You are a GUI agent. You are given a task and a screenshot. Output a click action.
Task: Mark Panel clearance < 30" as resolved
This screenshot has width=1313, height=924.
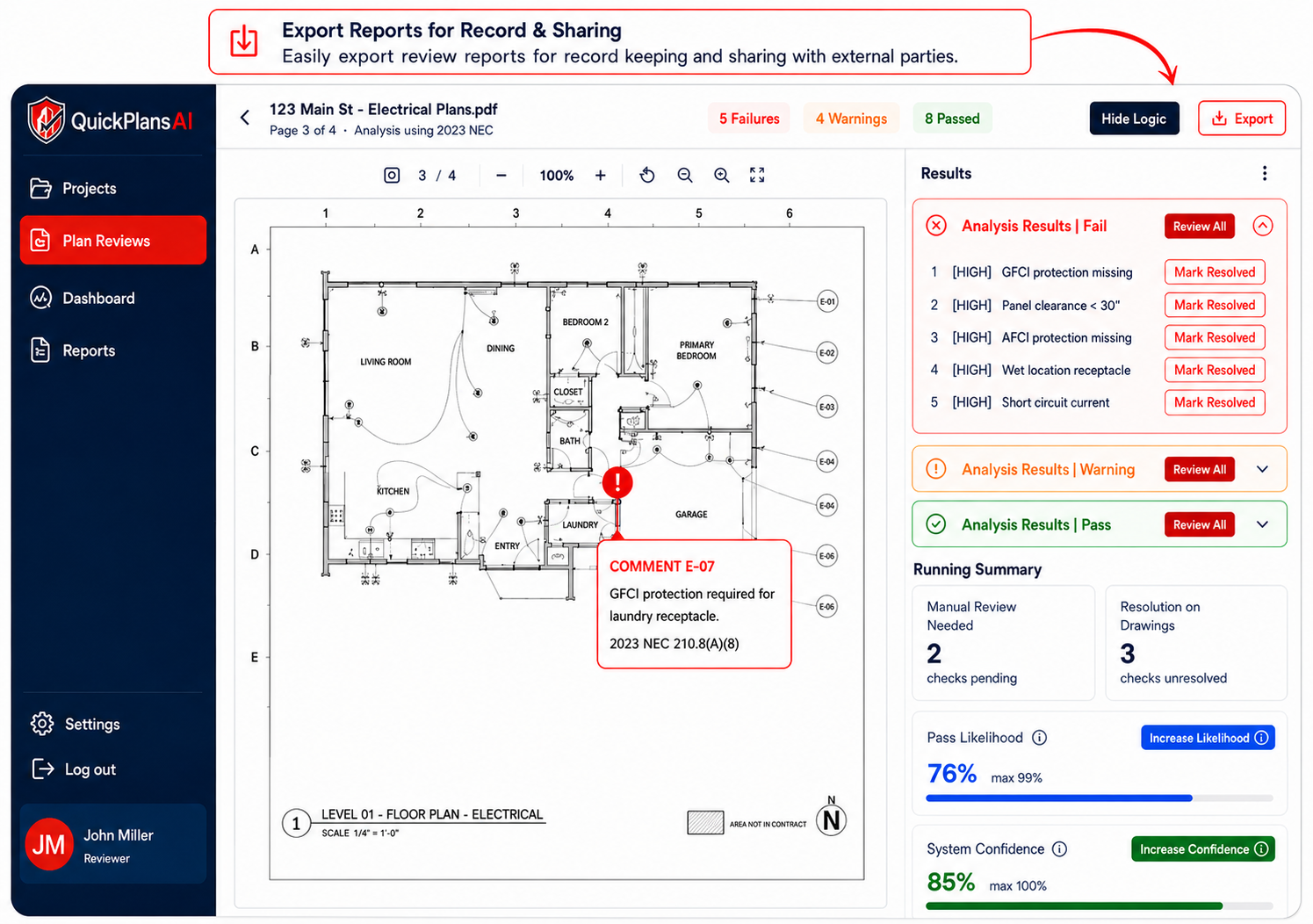[x=1215, y=305]
